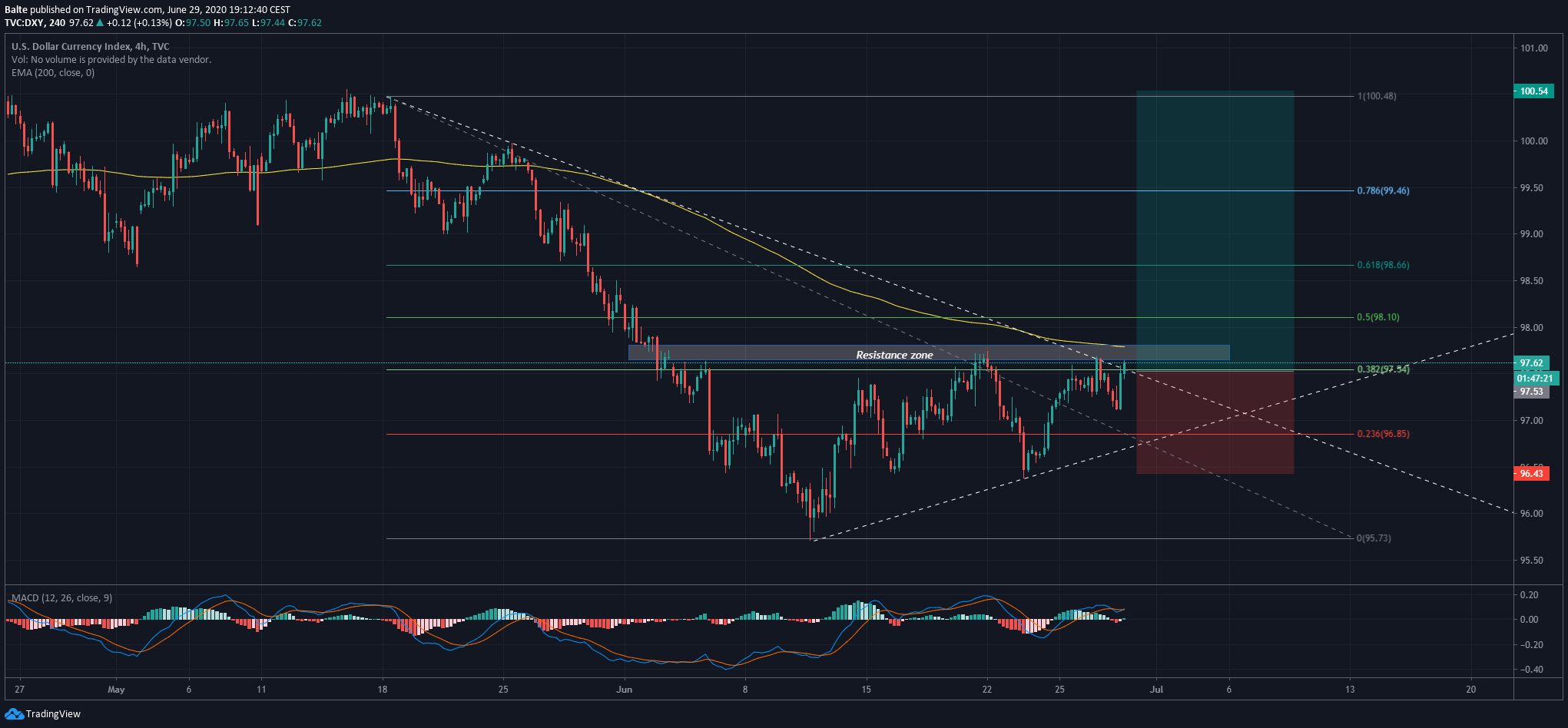1568x728 pixels.
Task: Select the current price 97.62 label
Action: [1531, 363]
